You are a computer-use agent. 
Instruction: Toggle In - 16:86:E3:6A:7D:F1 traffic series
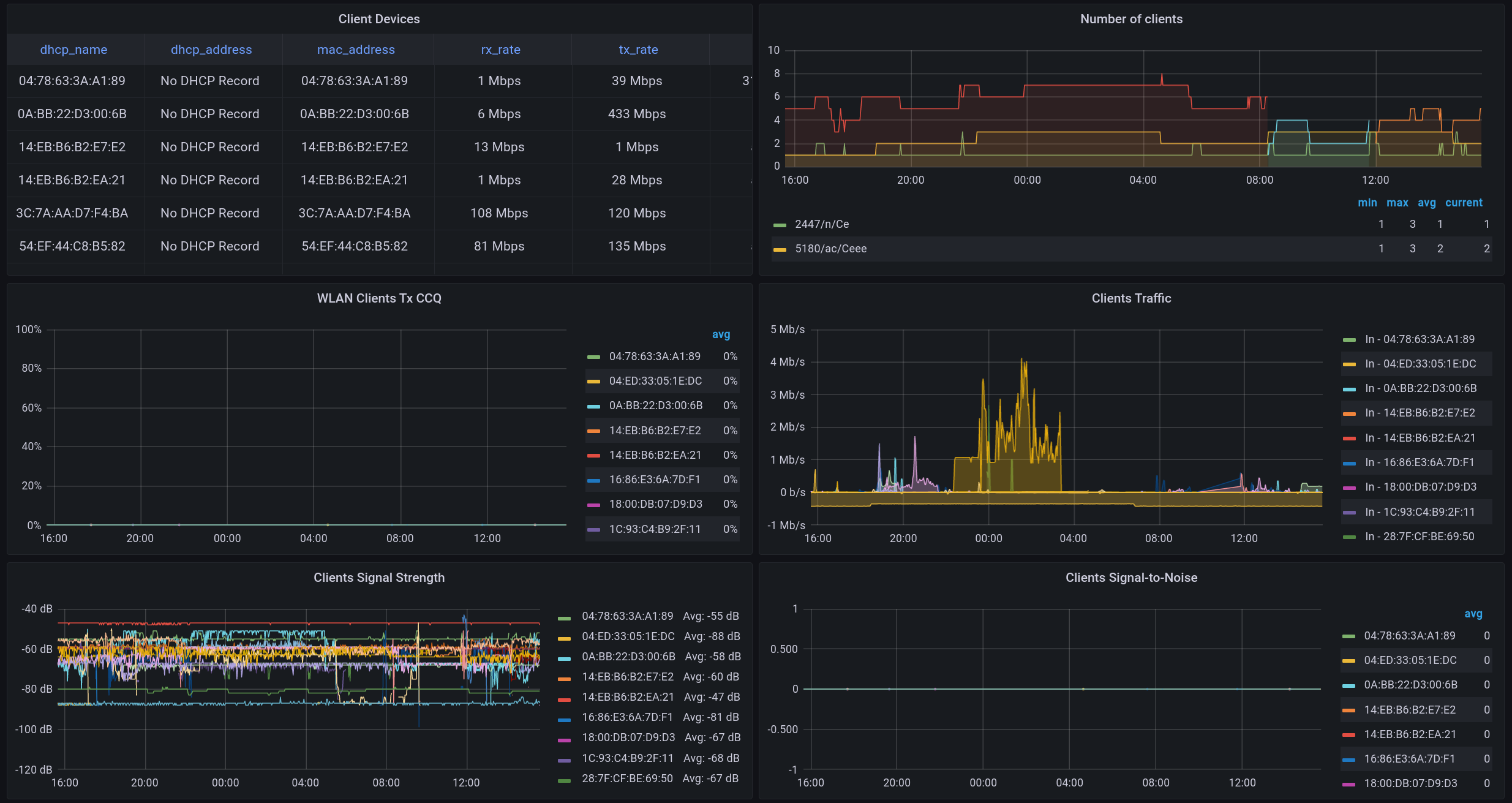click(1419, 462)
